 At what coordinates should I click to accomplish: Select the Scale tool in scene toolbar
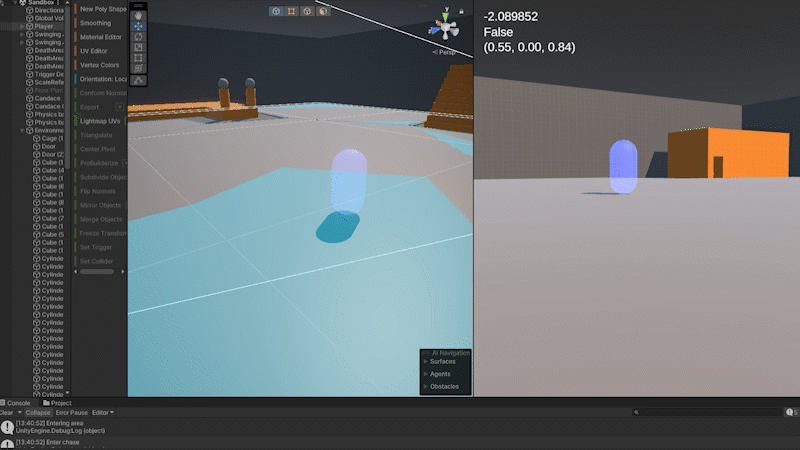click(x=138, y=47)
